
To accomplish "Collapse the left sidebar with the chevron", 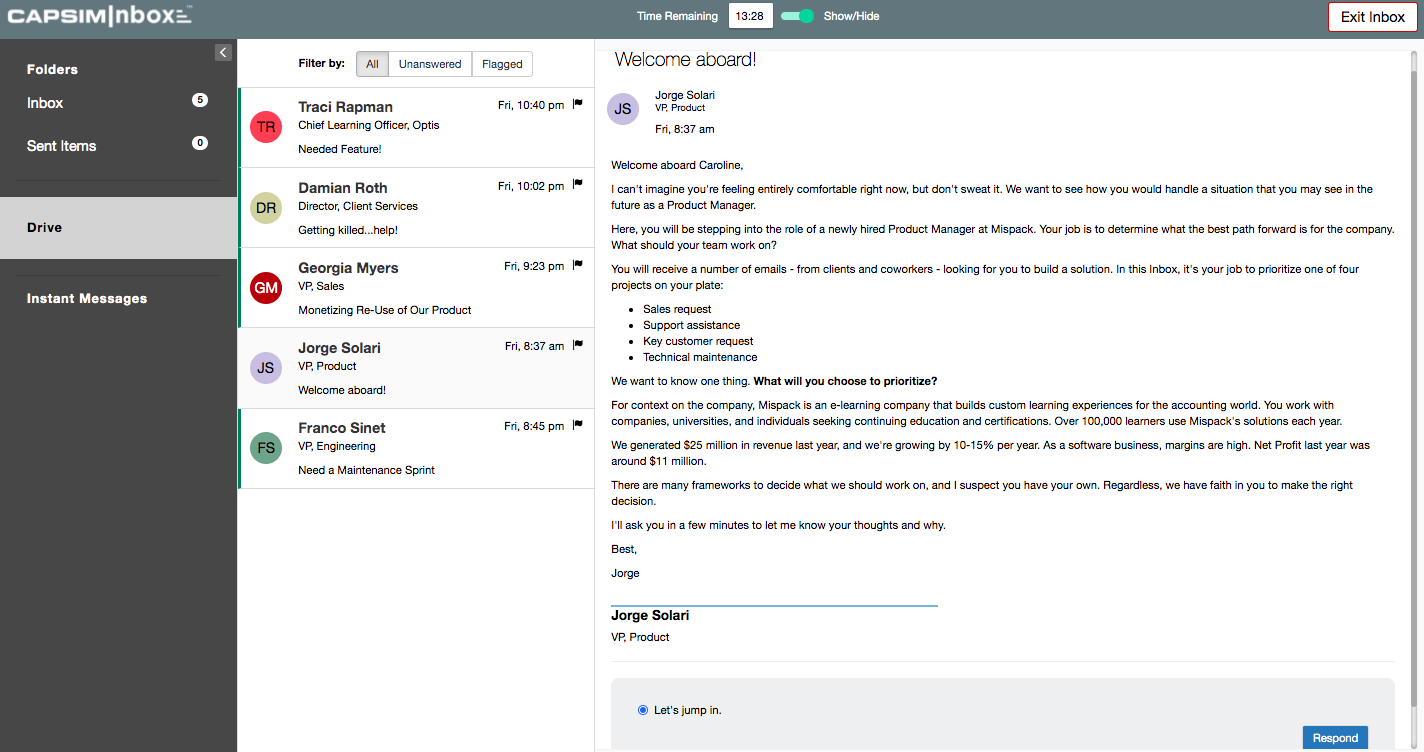I will [x=223, y=52].
